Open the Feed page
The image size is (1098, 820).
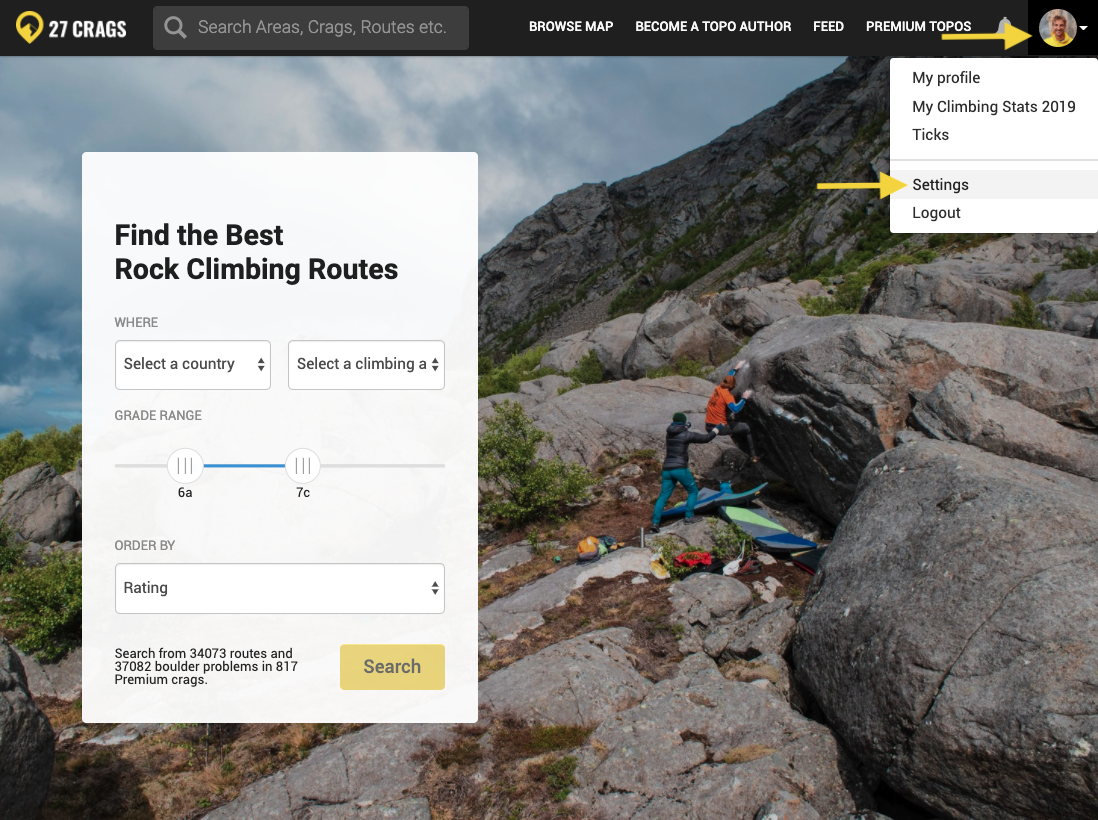click(x=828, y=27)
